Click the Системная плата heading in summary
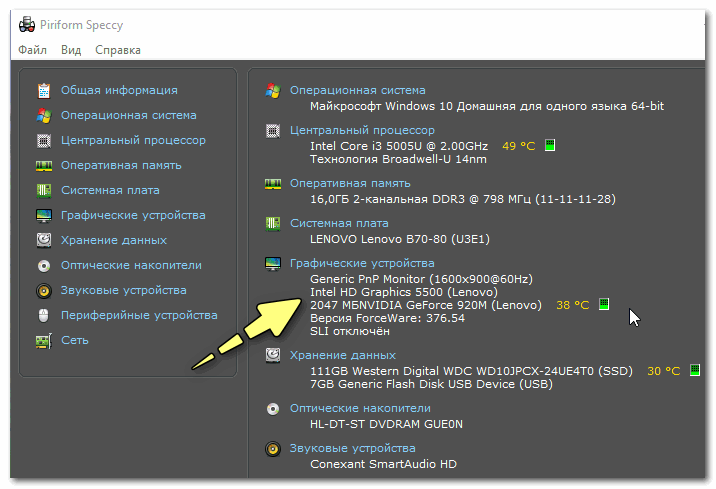Viewport: 716px width, 489px height. 339,224
